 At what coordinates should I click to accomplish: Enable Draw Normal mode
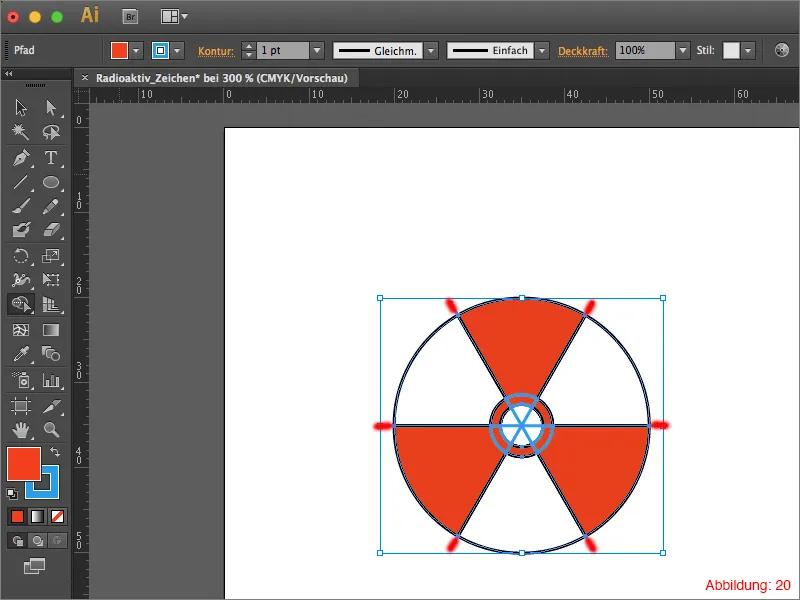[x=17, y=540]
